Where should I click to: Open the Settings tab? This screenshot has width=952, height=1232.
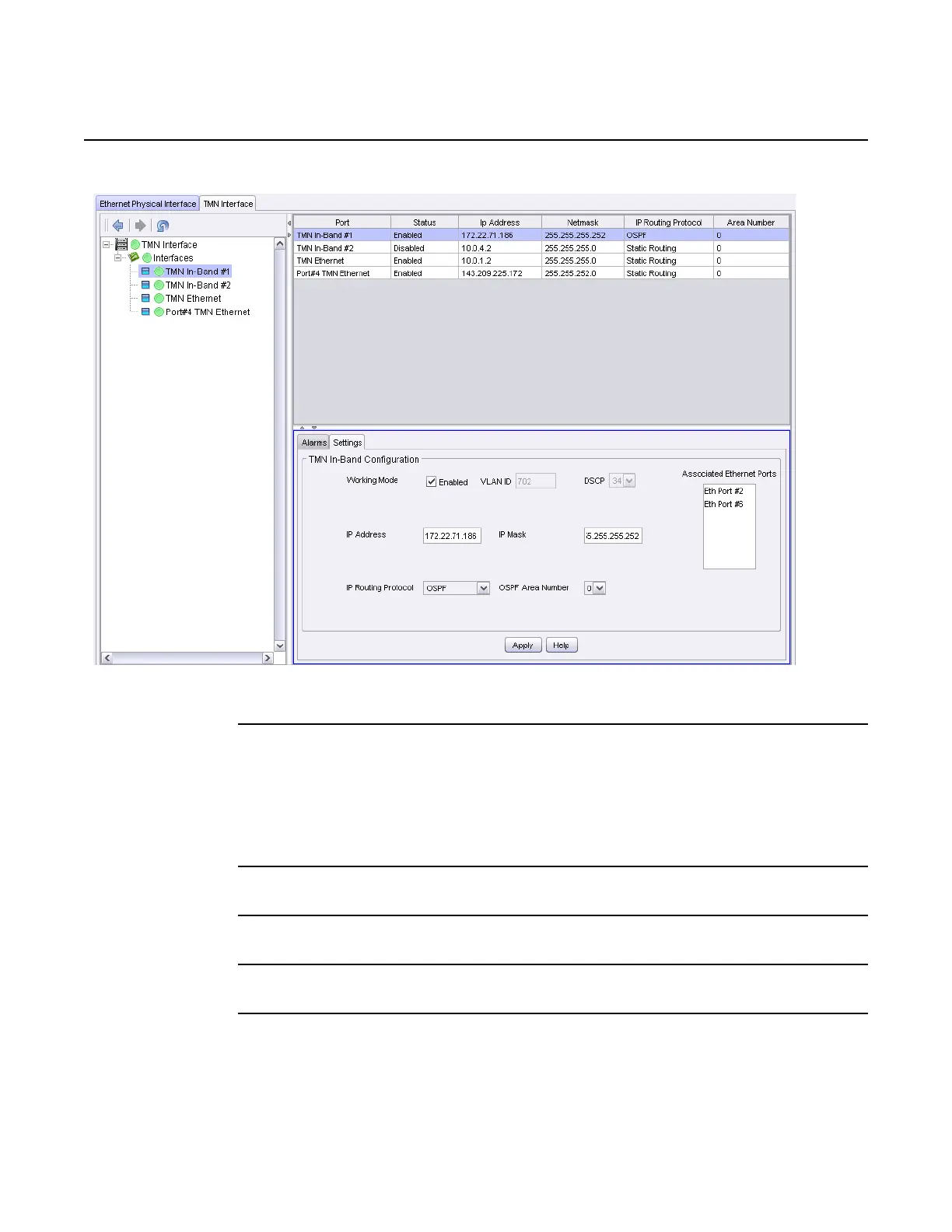pos(348,443)
